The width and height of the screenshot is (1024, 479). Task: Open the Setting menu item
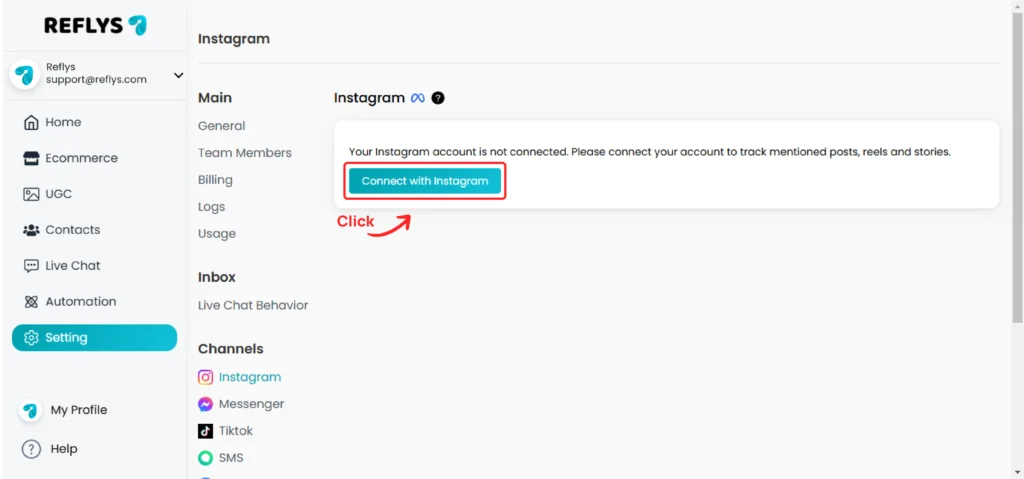[94, 338]
